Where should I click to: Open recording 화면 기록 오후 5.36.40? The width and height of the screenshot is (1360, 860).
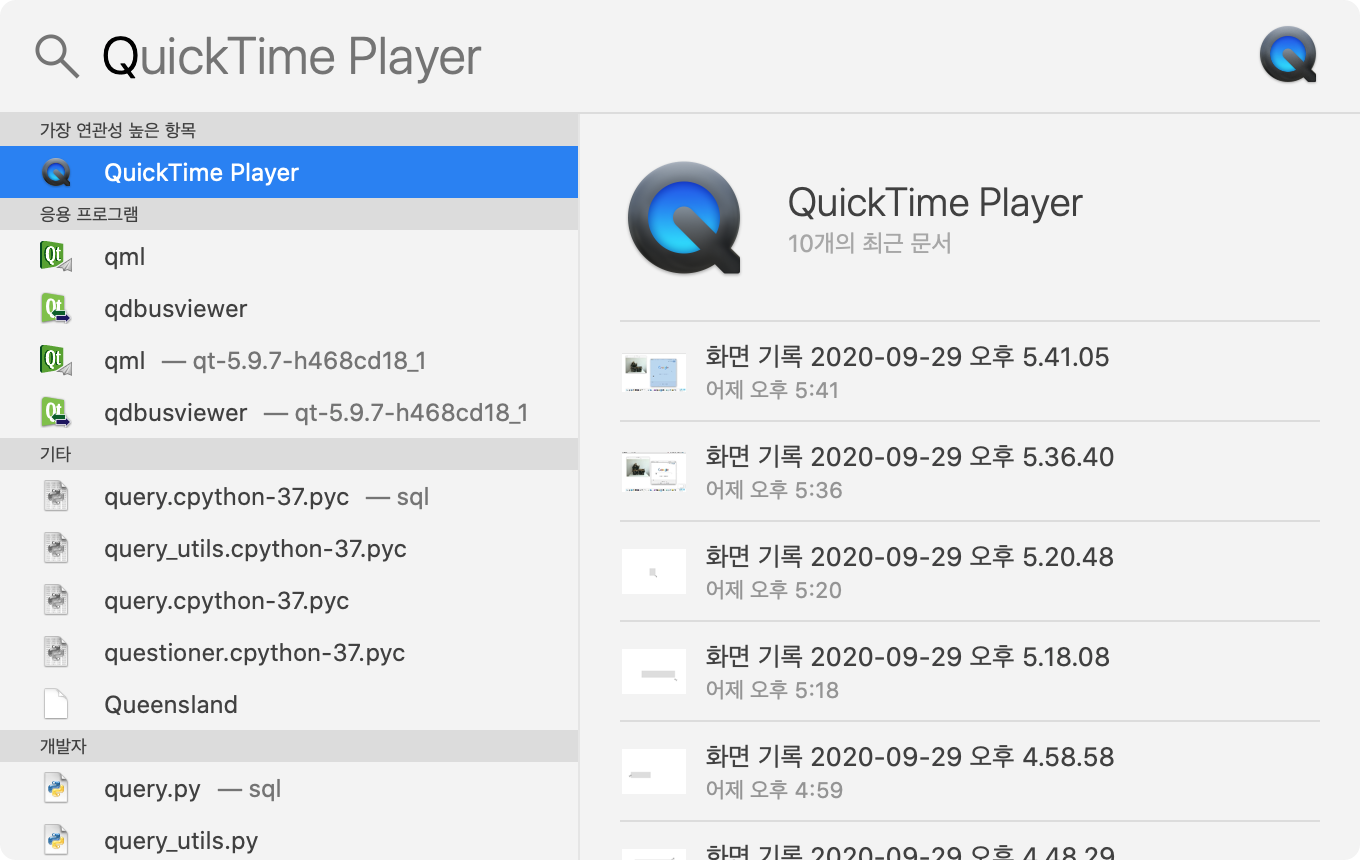coord(970,471)
